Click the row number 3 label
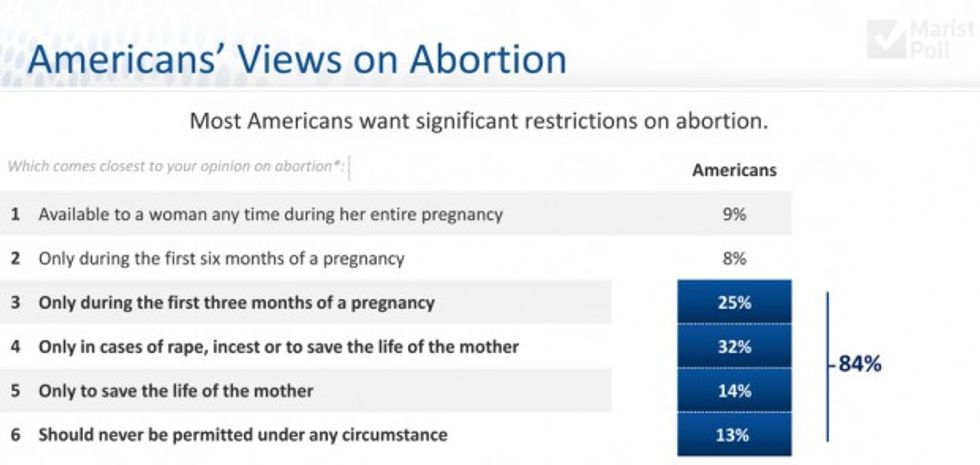The image size is (980, 465). [16, 302]
